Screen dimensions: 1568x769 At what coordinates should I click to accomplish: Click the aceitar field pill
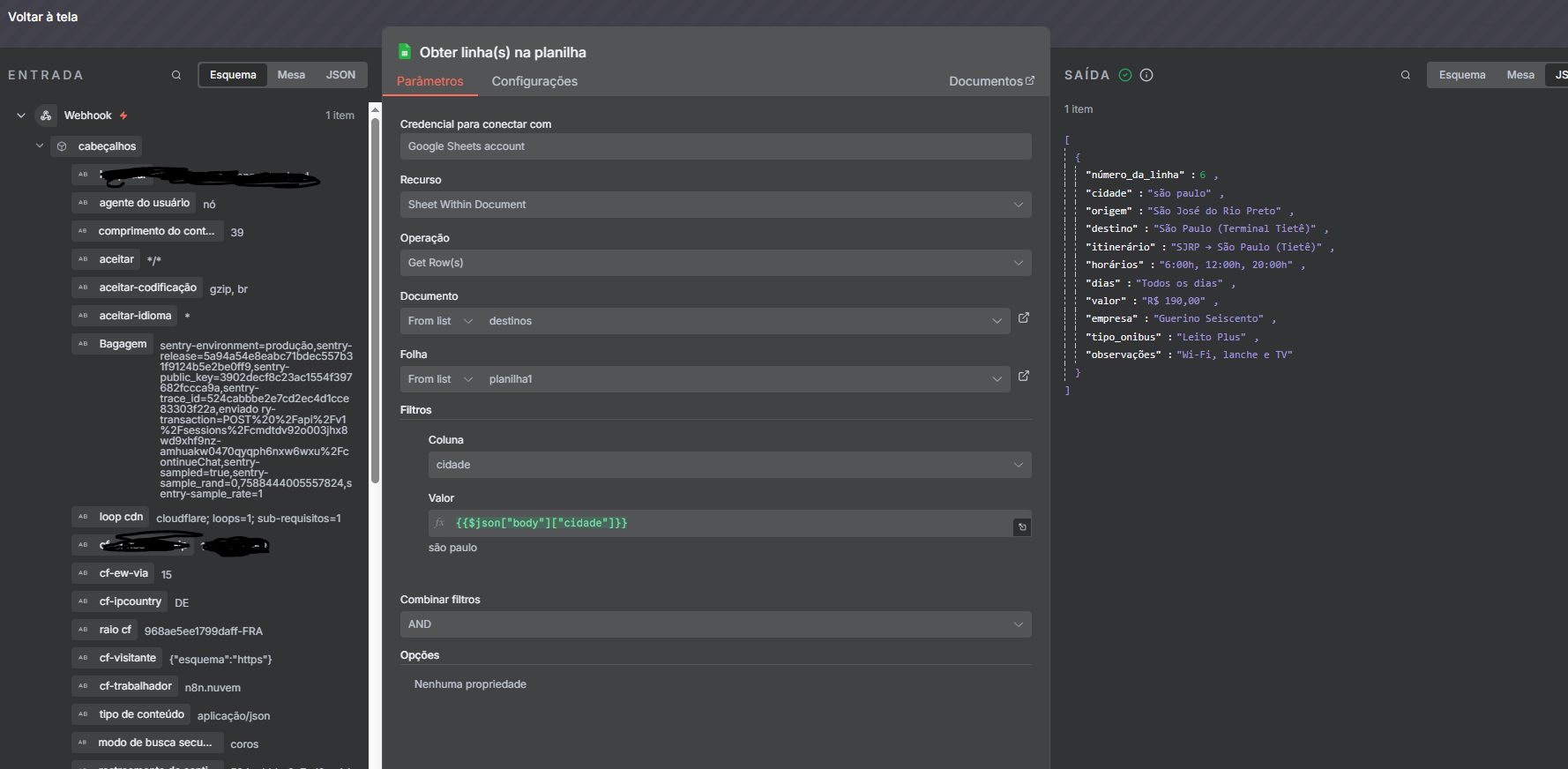(106, 259)
